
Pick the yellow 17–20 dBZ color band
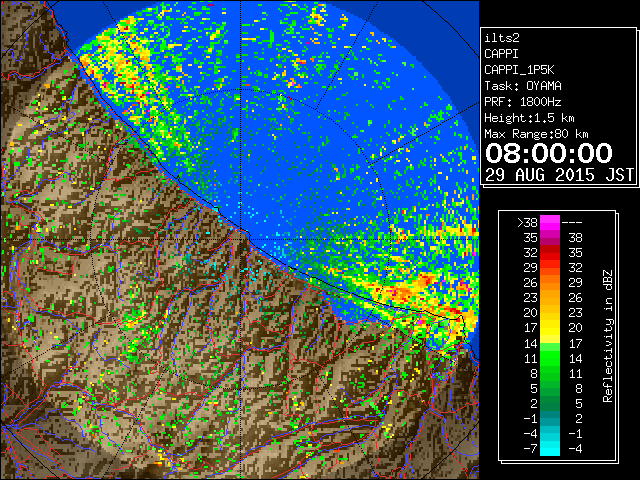click(550, 328)
